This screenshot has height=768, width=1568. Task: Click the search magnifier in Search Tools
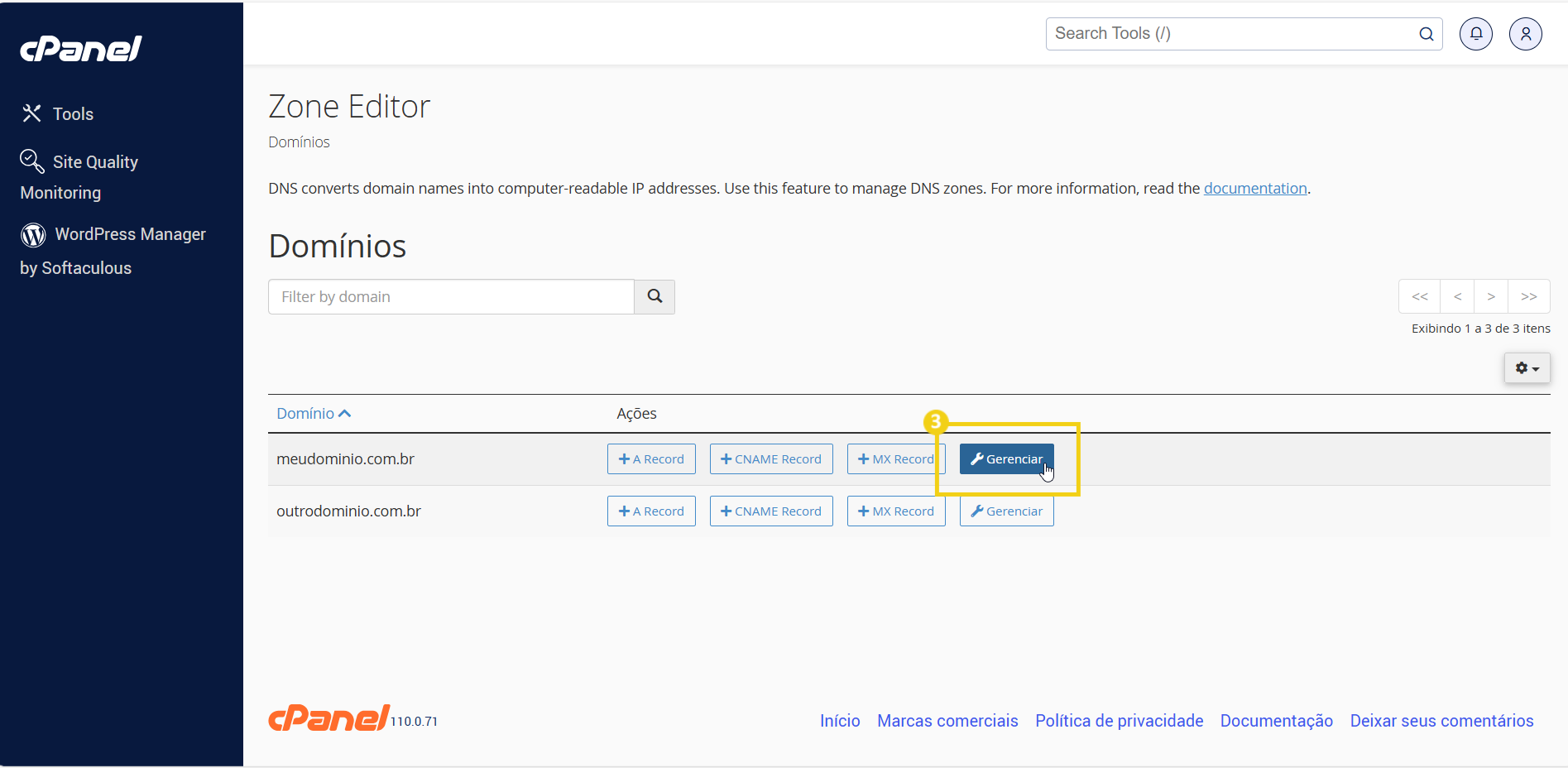tap(1427, 34)
